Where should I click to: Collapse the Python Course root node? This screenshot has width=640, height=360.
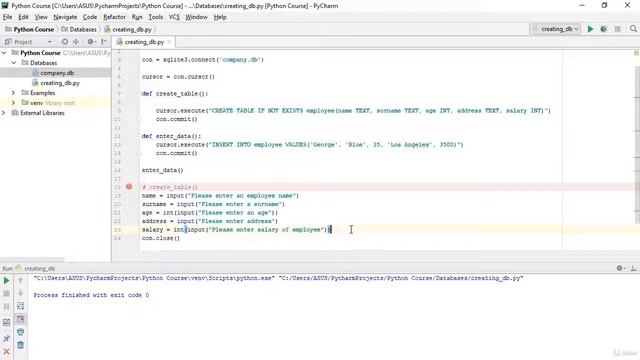click(4, 53)
